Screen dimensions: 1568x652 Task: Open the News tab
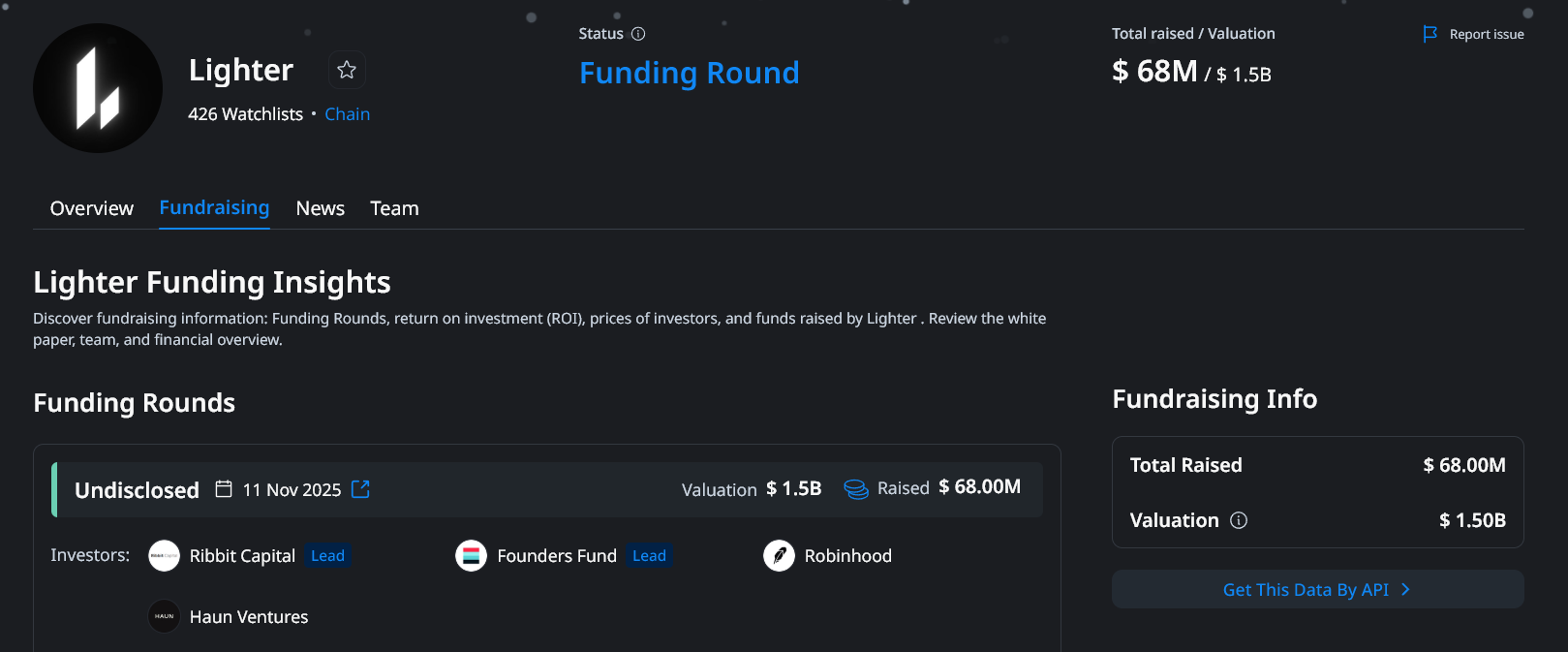point(320,207)
